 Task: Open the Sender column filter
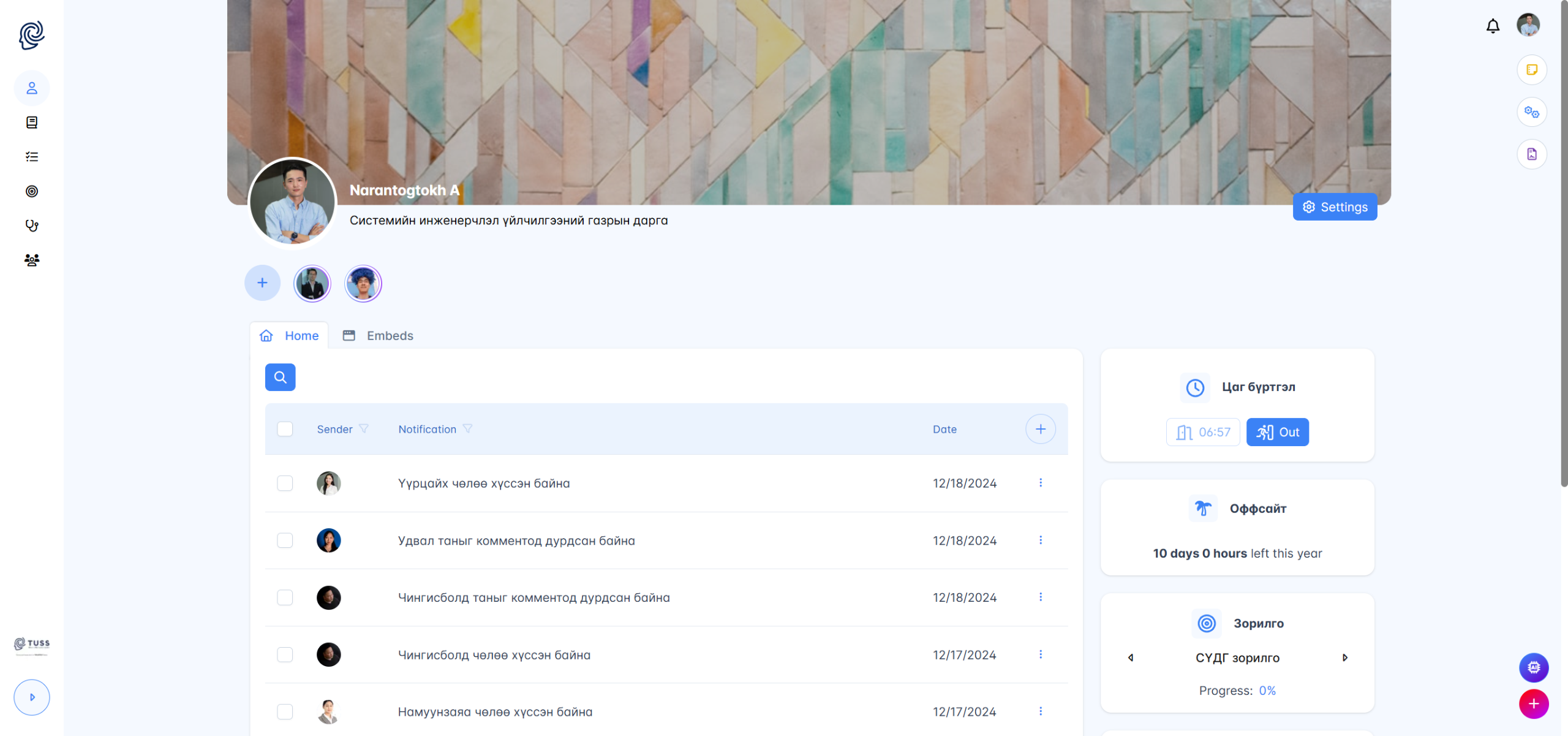point(364,429)
